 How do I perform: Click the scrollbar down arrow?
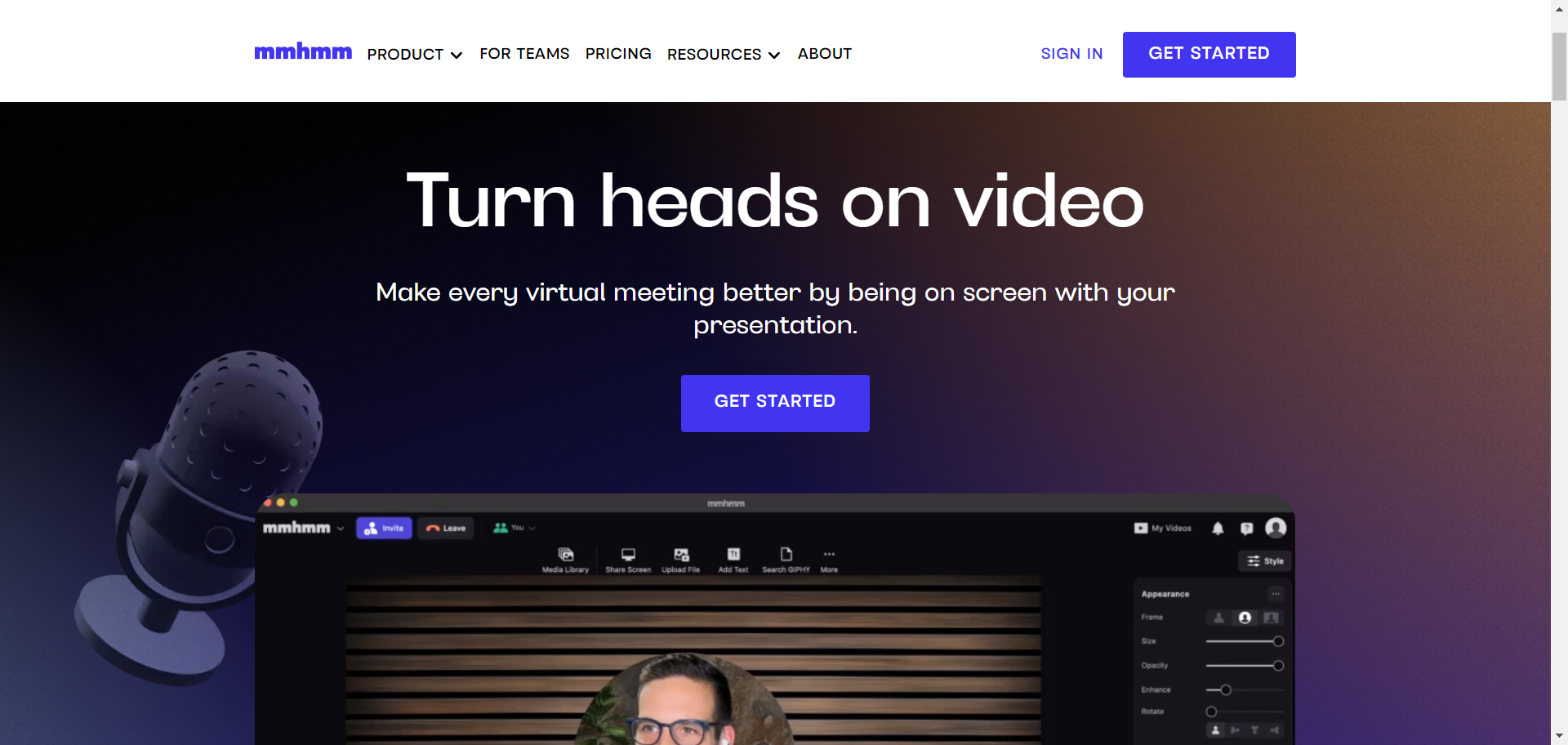(x=1559, y=737)
